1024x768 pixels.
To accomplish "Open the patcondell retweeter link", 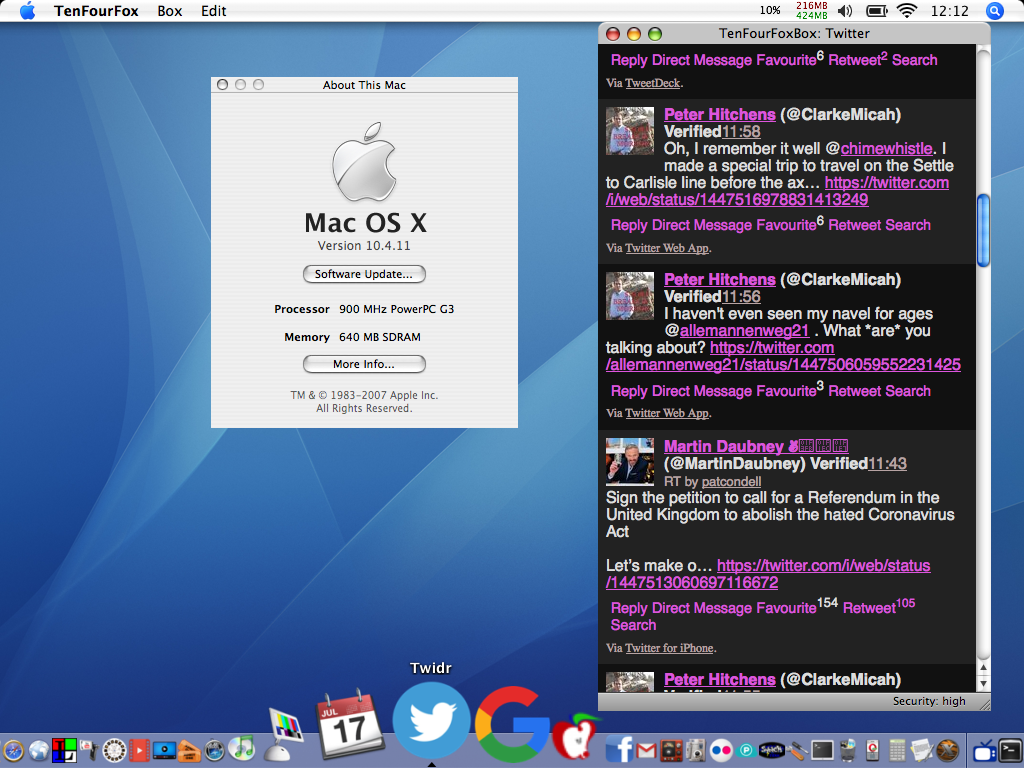I will click(731, 481).
